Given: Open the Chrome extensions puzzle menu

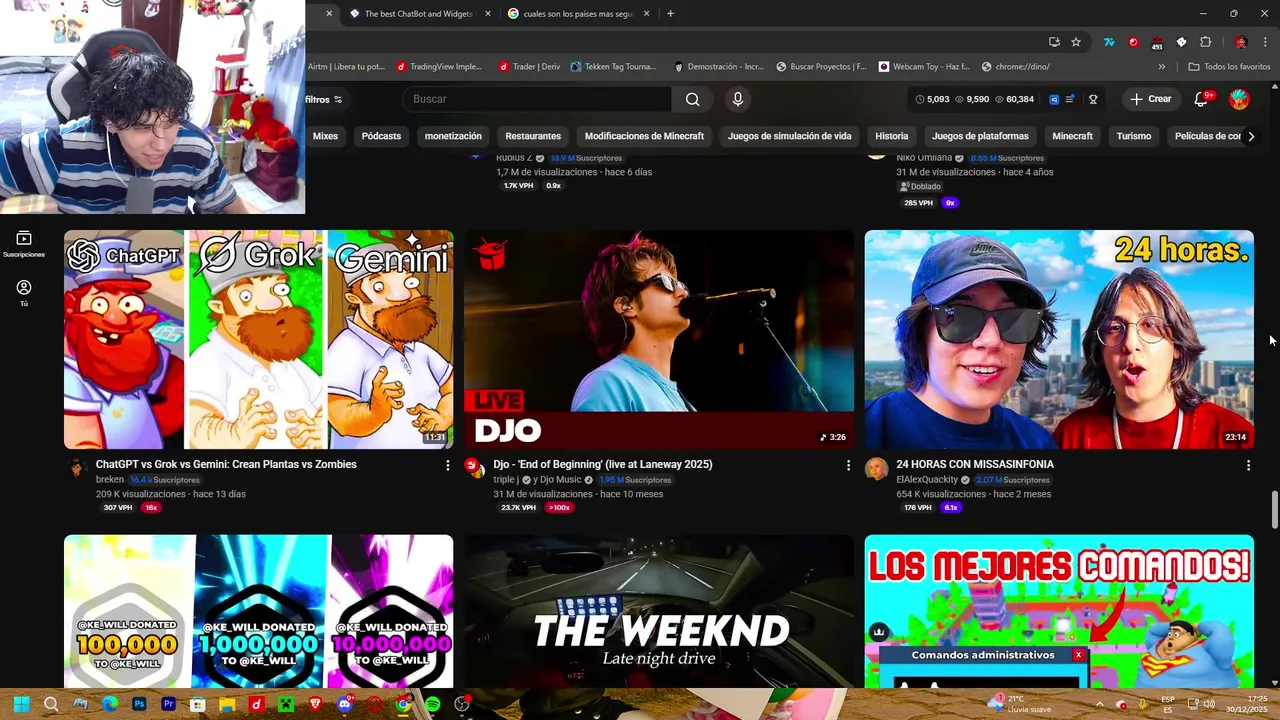Looking at the screenshot, I should click(1205, 42).
